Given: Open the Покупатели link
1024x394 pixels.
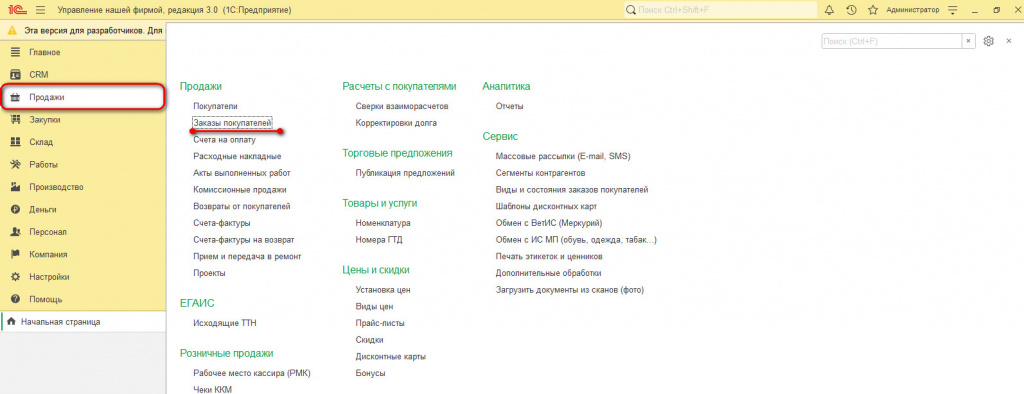Looking at the screenshot, I should [x=216, y=106].
